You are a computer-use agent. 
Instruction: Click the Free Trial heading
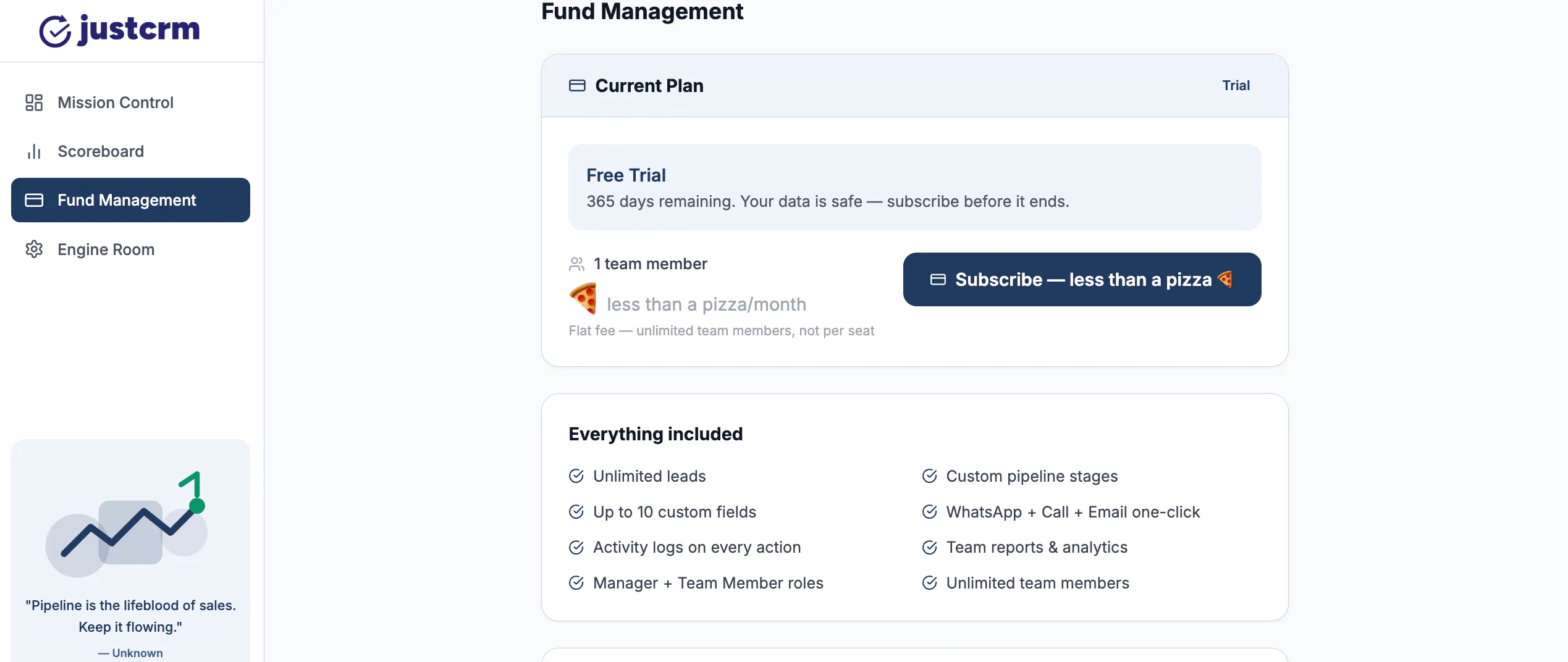pyautogui.click(x=626, y=175)
